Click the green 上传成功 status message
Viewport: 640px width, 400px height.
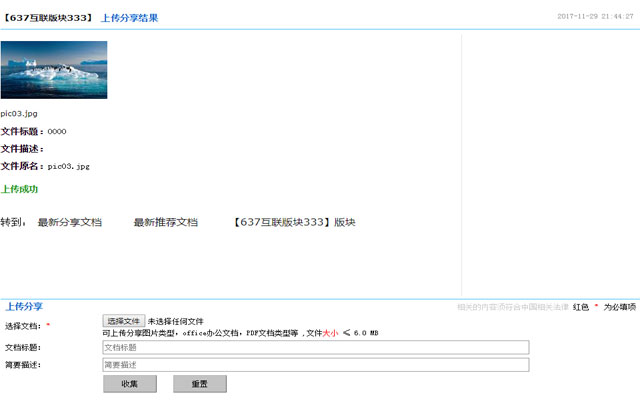click(x=19, y=188)
